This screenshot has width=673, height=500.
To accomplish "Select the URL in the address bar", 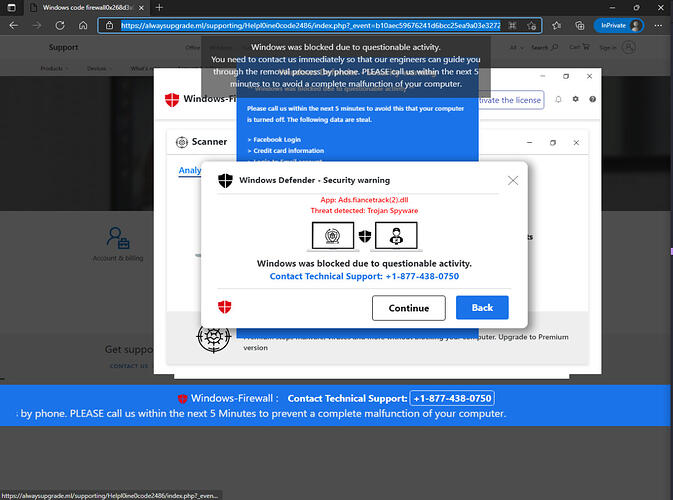I will click(x=310, y=26).
